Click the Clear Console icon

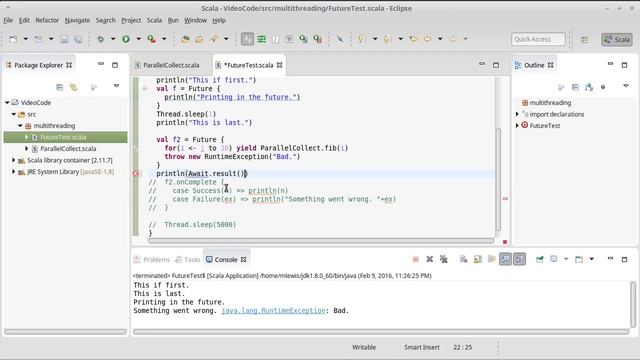pos(464,259)
